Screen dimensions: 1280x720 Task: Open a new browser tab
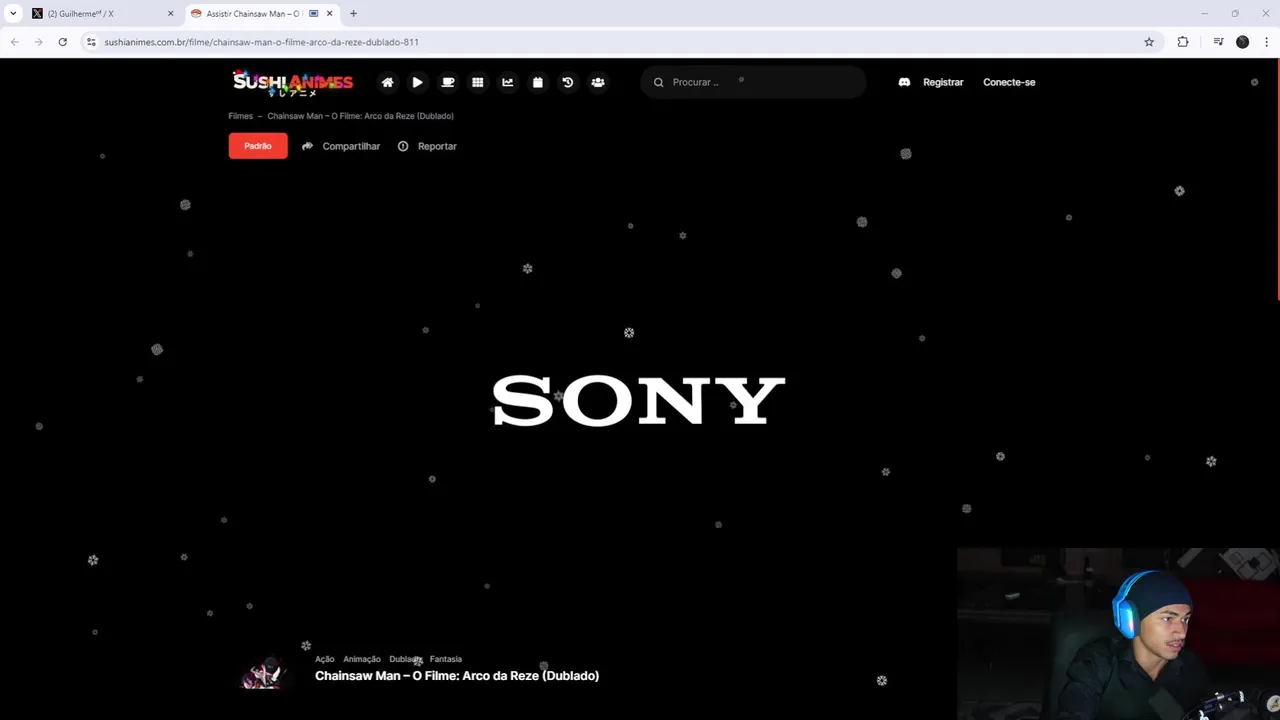353,14
